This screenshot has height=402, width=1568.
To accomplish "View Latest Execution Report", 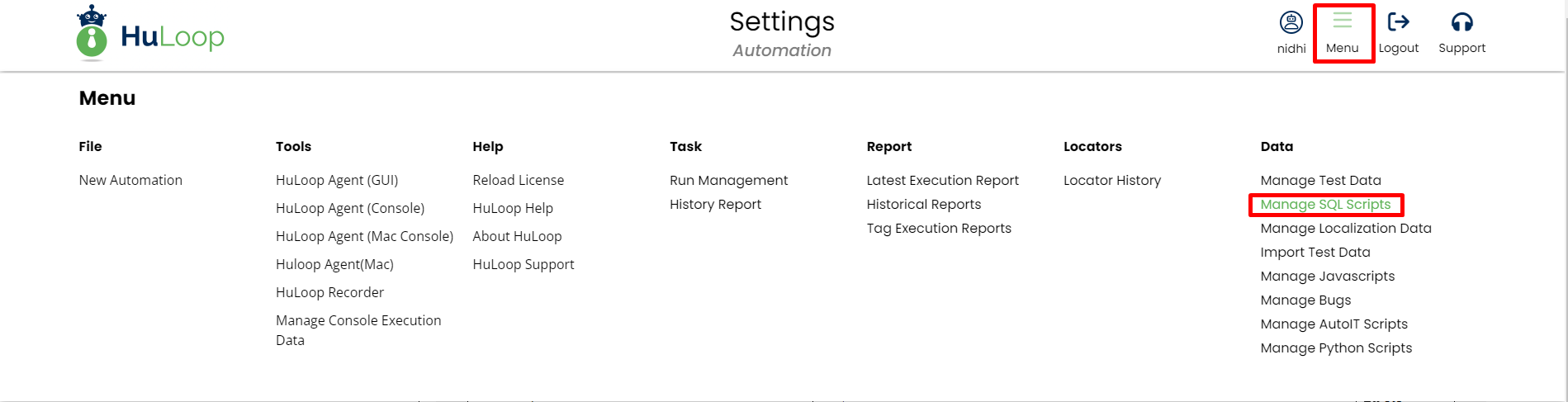I will click(942, 180).
